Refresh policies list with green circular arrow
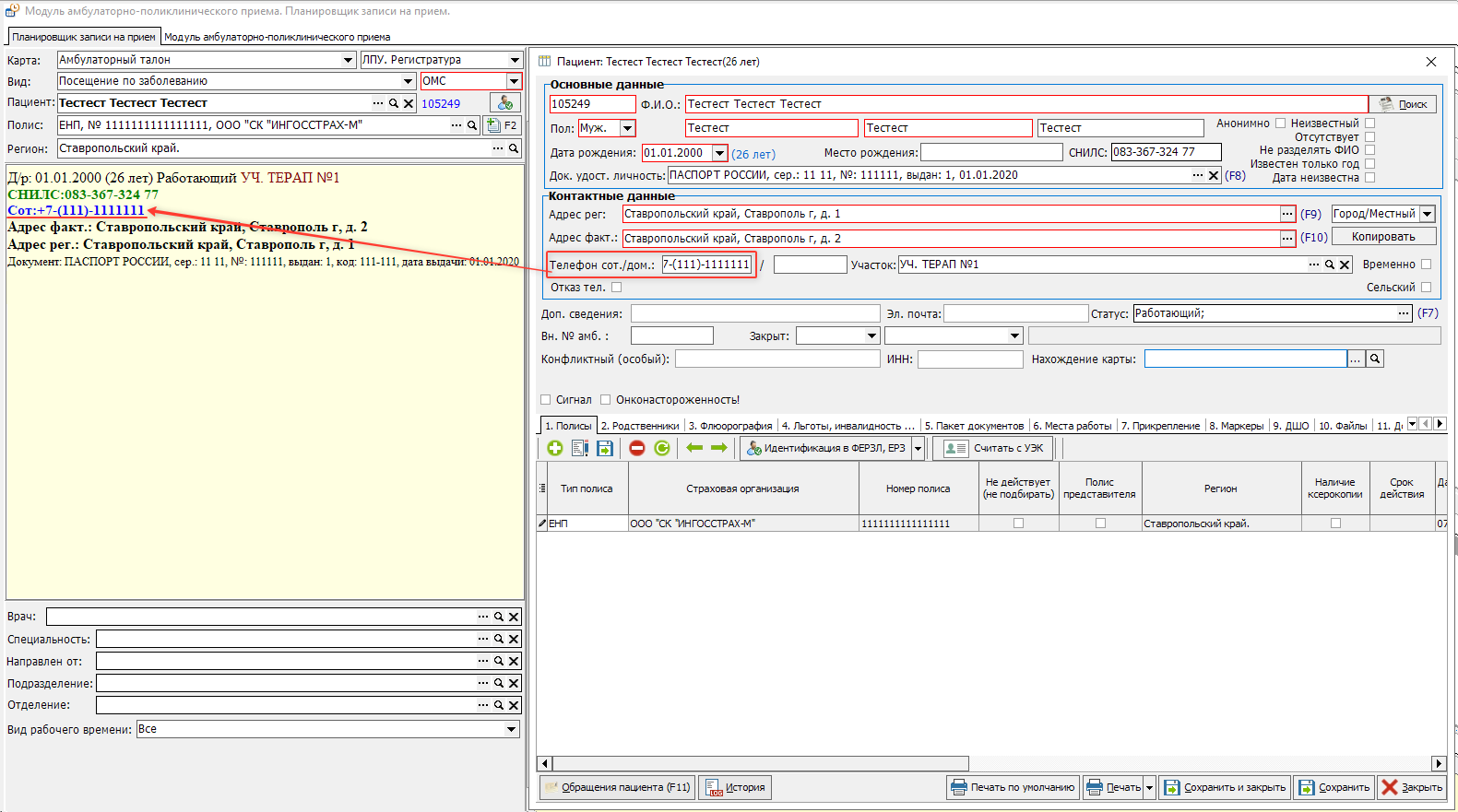The width and height of the screenshot is (1458, 812). (661, 448)
